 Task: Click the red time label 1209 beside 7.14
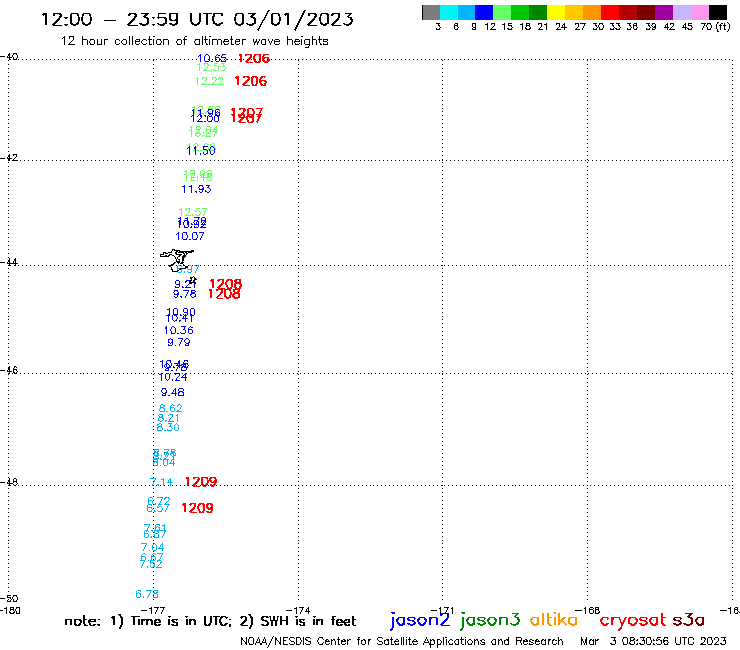click(x=201, y=482)
